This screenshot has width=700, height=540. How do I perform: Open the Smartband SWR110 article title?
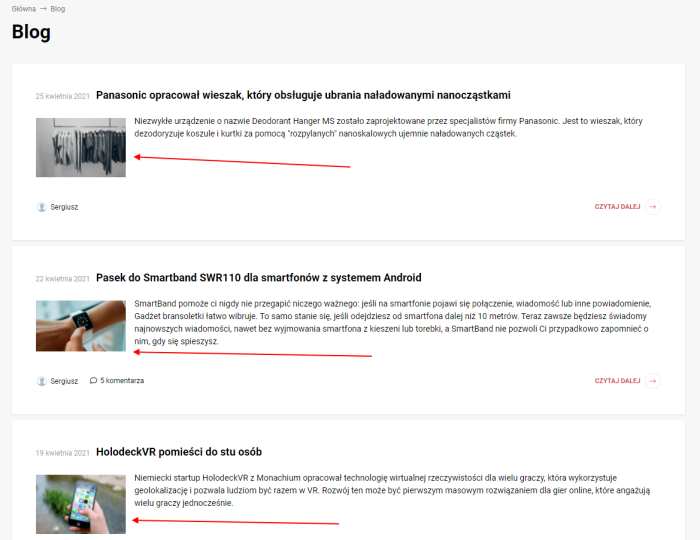[x=259, y=278]
